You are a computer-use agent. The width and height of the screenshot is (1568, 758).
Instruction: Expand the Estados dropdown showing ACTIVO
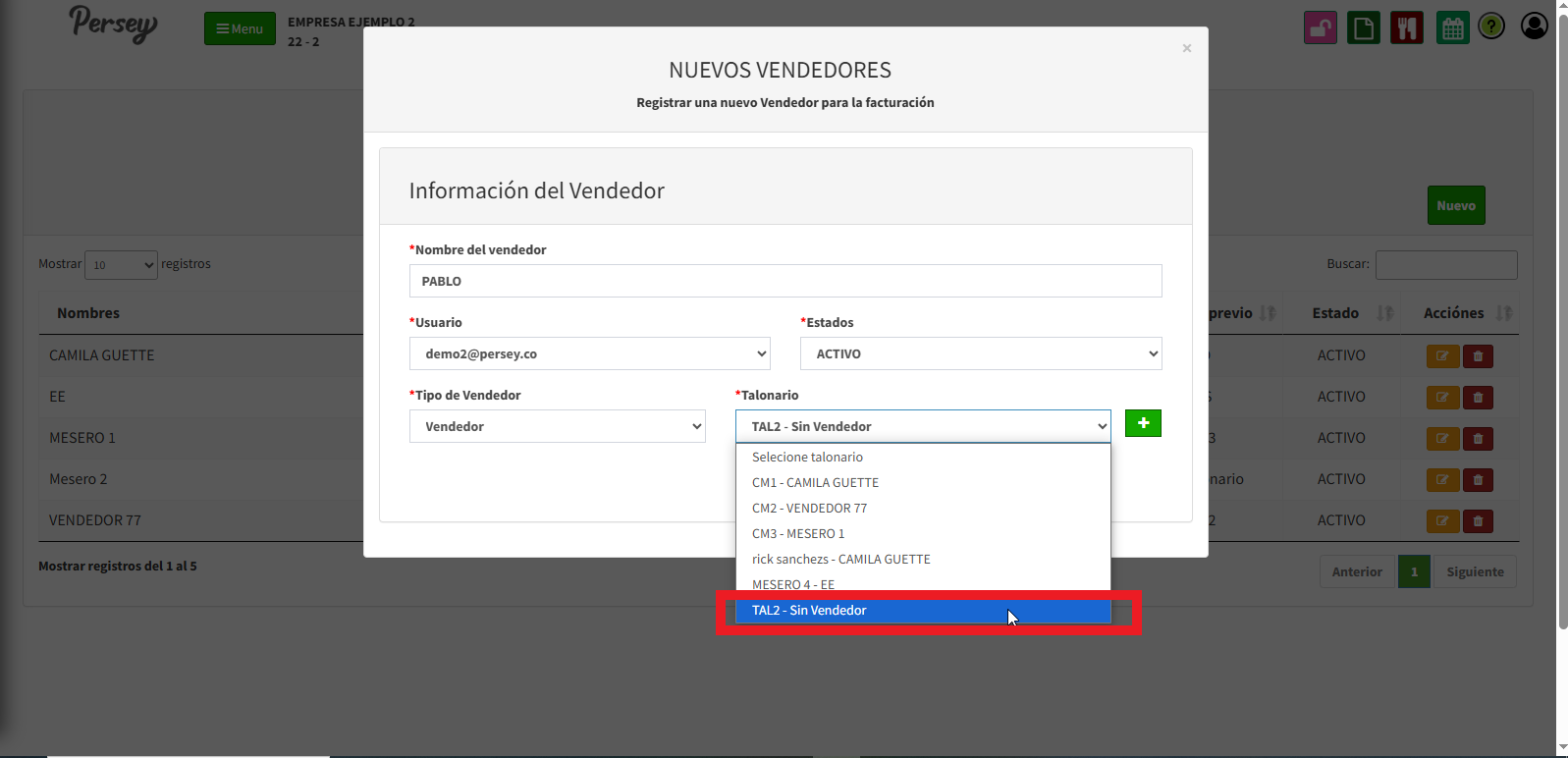pyautogui.click(x=980, y=353)
